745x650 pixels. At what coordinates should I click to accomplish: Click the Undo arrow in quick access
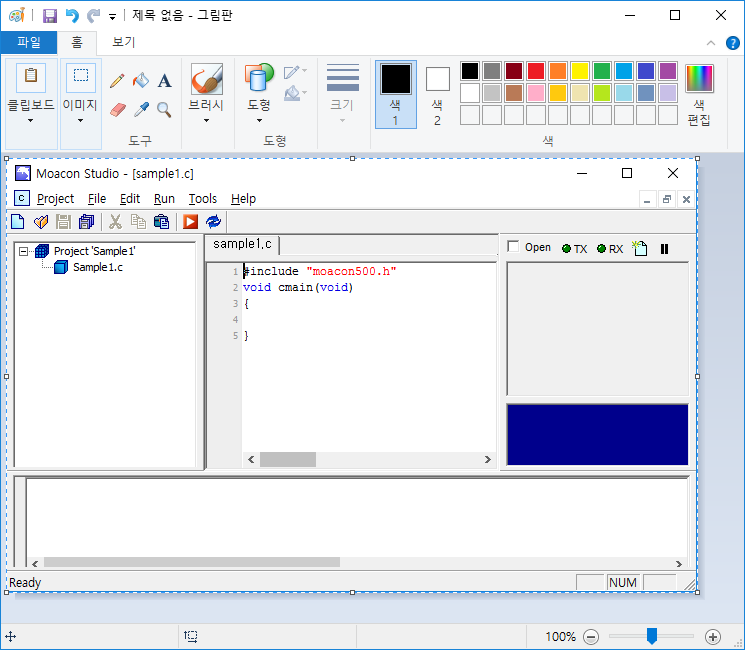point(72,16)
